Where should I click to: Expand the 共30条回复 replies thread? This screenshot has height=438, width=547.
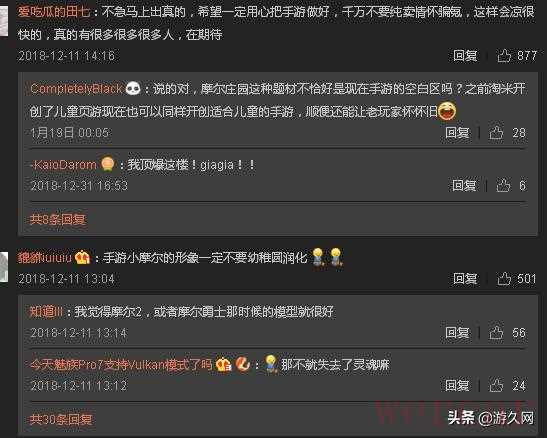point(61,419)
